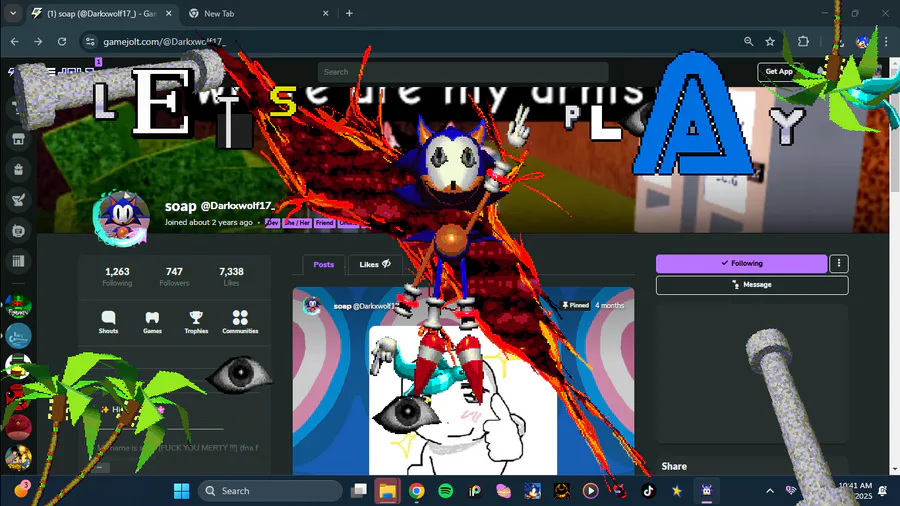Click the browser address bar URL
The image size is (900, 506).
pyautogui.click(x=164, y=42)
